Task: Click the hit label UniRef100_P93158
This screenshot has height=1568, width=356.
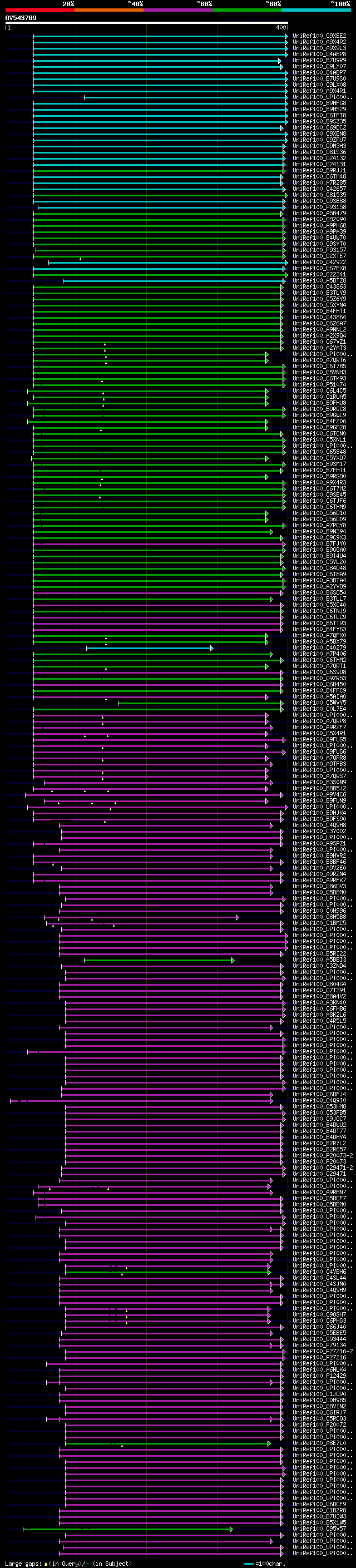Action: tap(319, 207)
